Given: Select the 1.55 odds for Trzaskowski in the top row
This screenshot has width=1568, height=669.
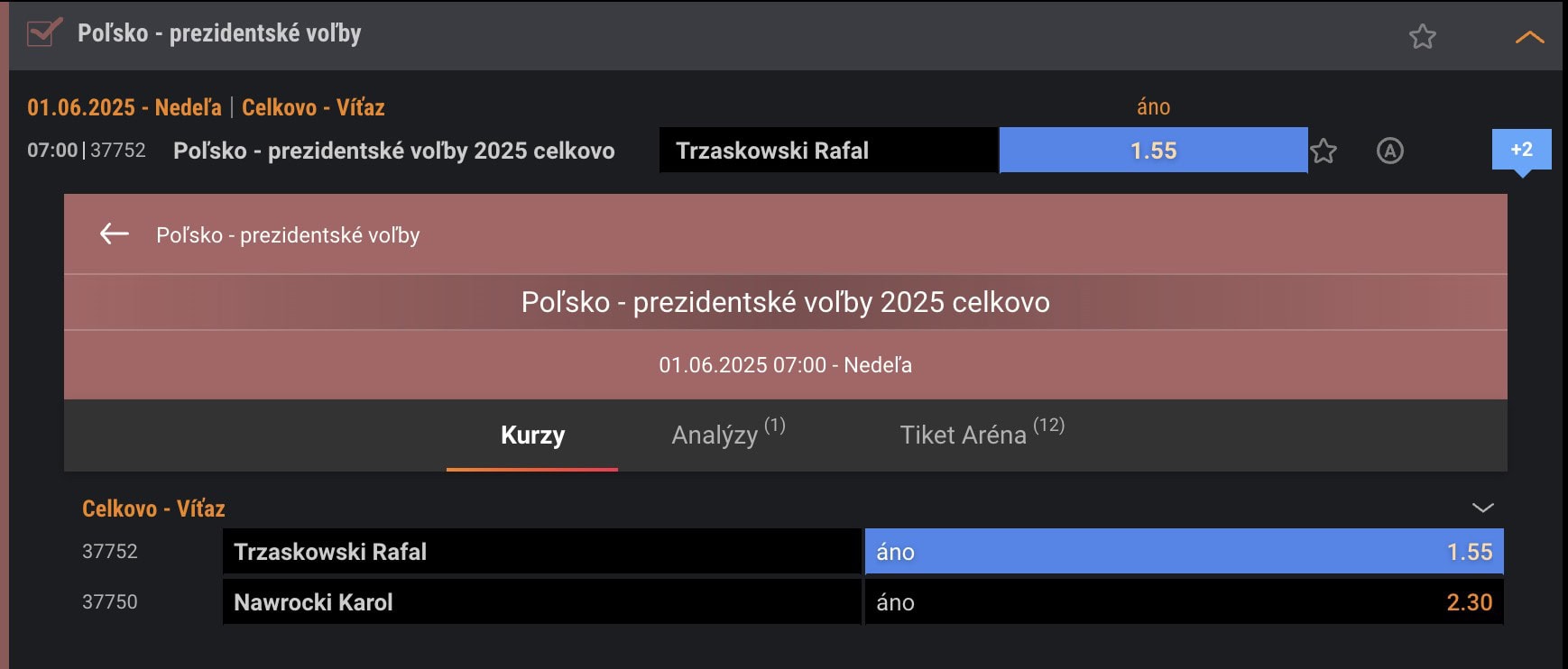Looking at the screenshot, I should (1153, 151).
